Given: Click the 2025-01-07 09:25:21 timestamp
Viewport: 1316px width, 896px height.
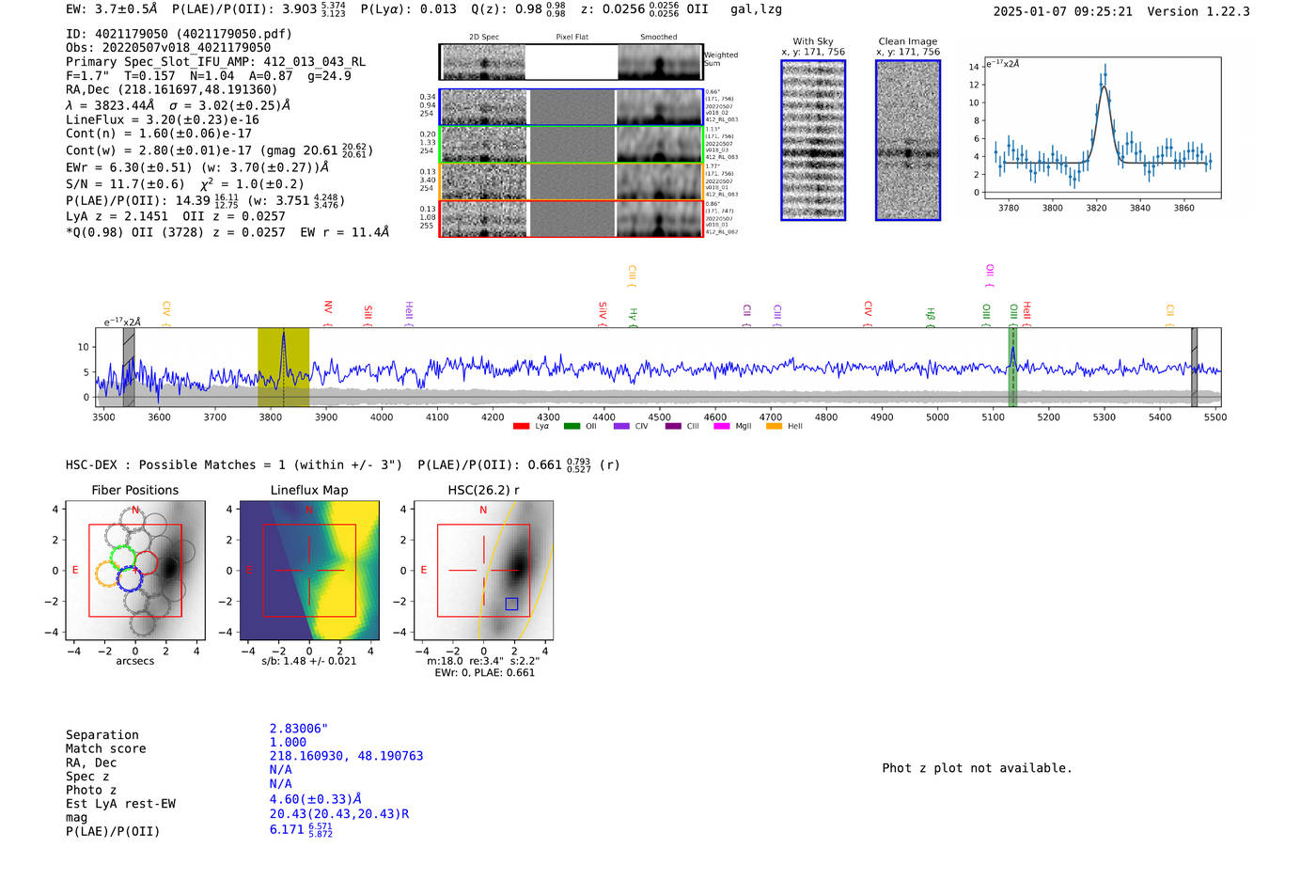Looking at the screenshot, I should coord(1062,11).
